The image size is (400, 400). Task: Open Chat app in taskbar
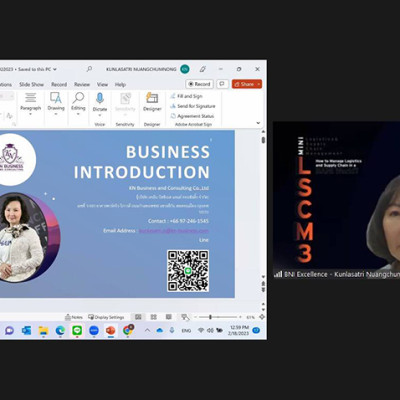(x=9, y=330)
